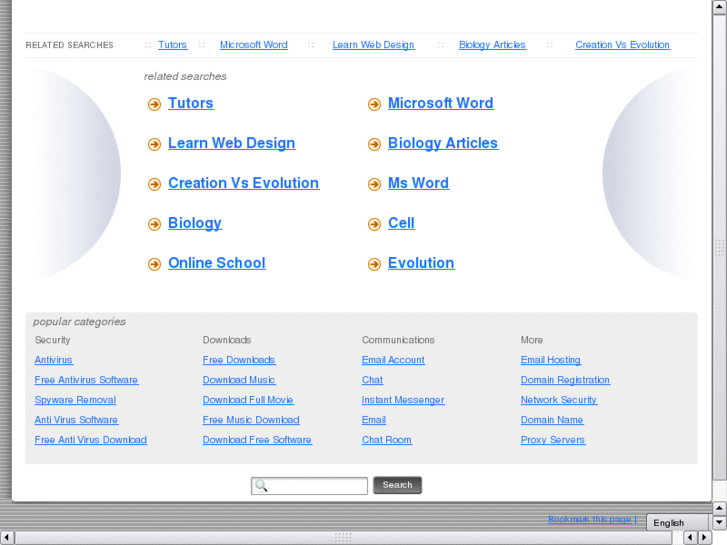The width and height of the screenshot is (727, 545).
Task: Open the Free Anti Virus Download link
Action: click(x=90, y=440)
